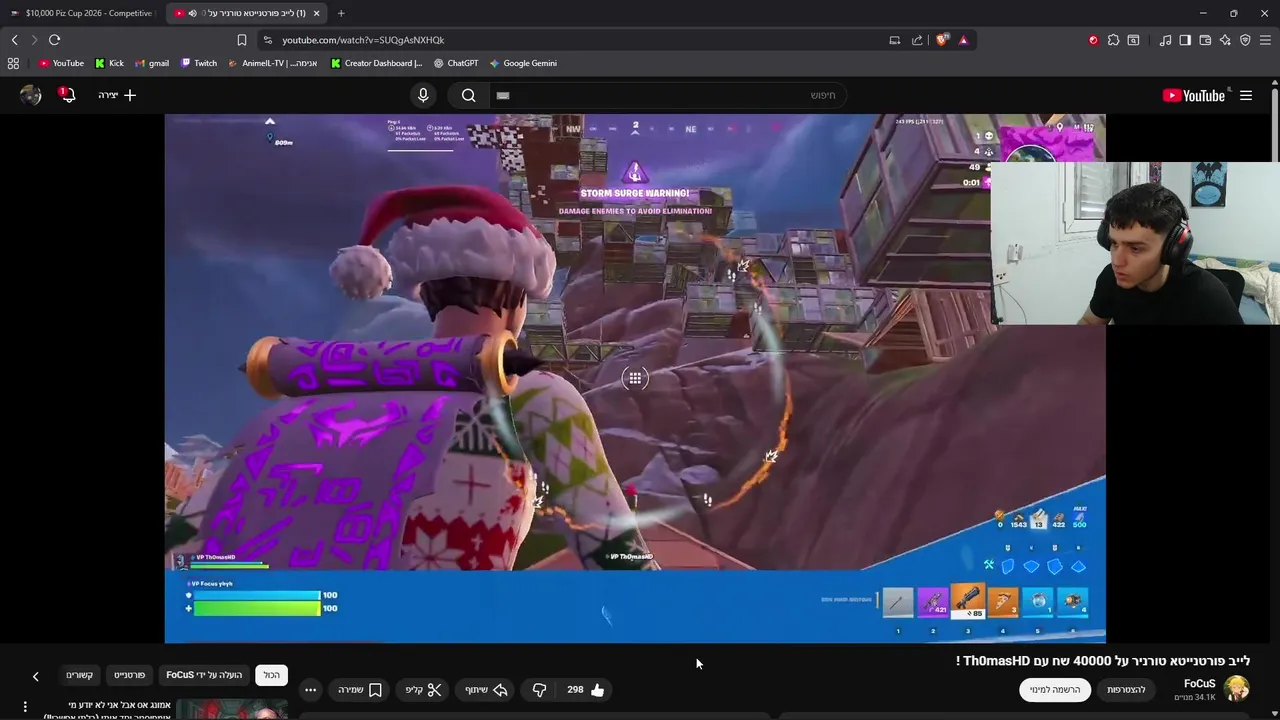Click the Join channel button
The image size is (1280, 720).
[x=1126, y=690]
